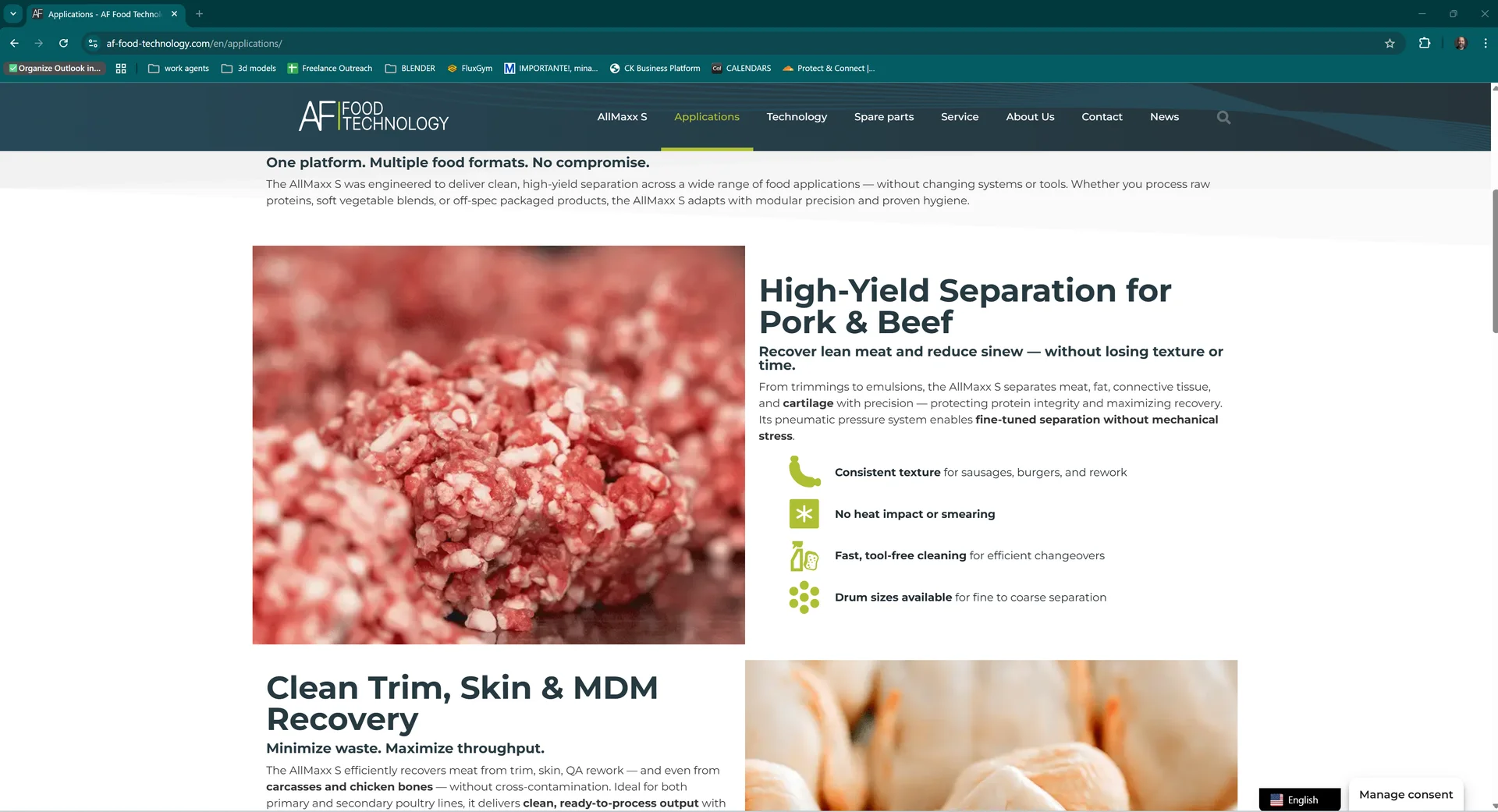Open the English language selector

click(x=1299, y=800)
